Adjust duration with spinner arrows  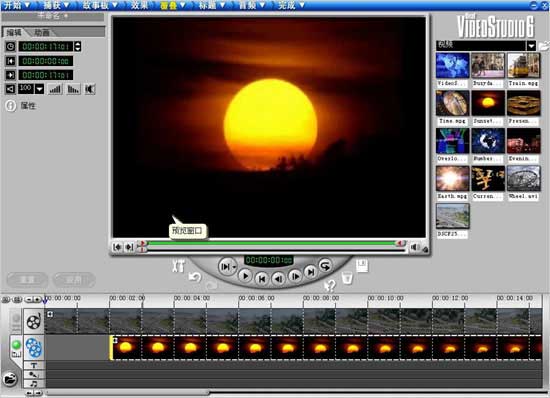coord(78,46)
